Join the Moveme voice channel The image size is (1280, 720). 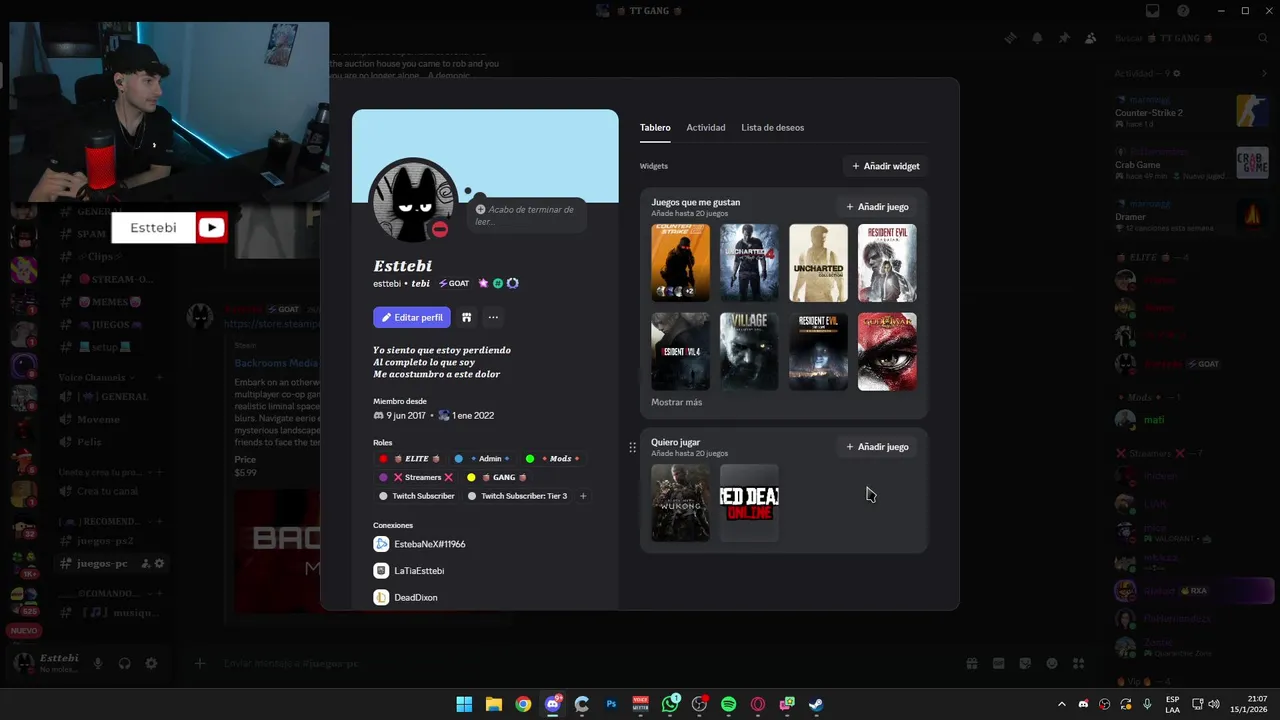98,419
